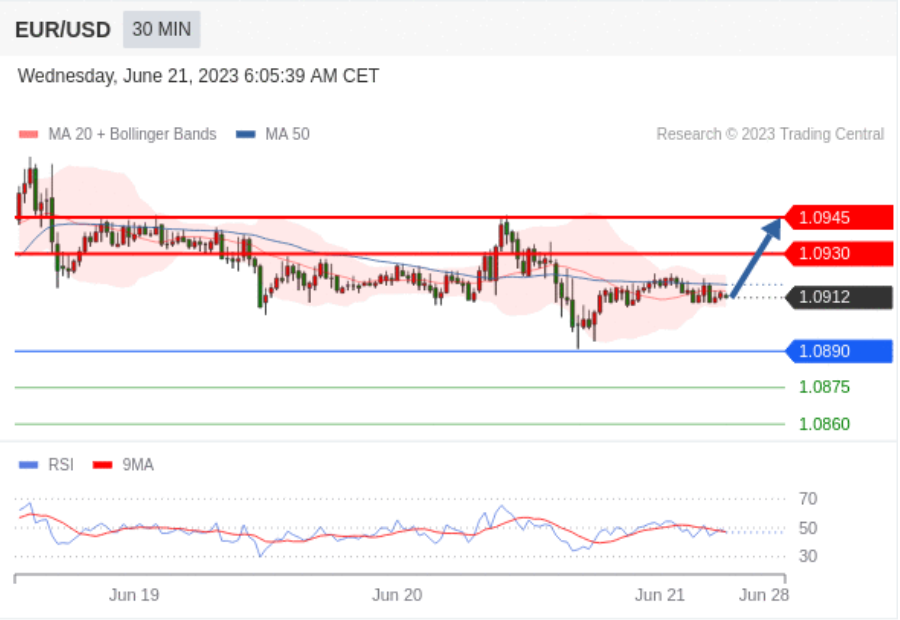Toggle the 9MA legend entry
Viewport: 900px width, 620px height.
tap(124, 465)
